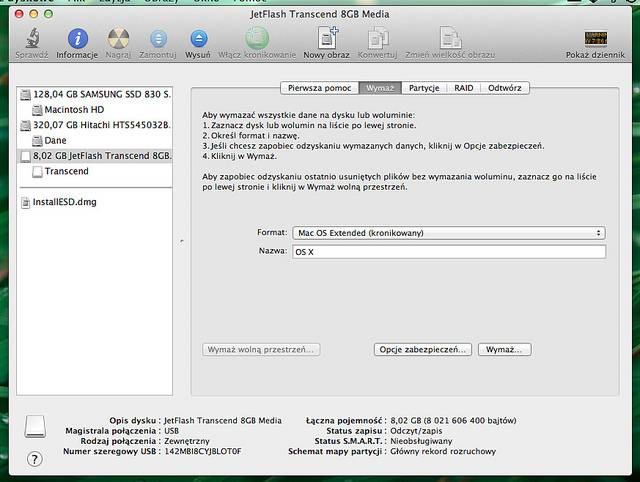Image resolution: width=640 pixels, height=482 pixels.
Task: Select the 8,02 GB JetFlash Transcend disk
Action: pos(95,156)
